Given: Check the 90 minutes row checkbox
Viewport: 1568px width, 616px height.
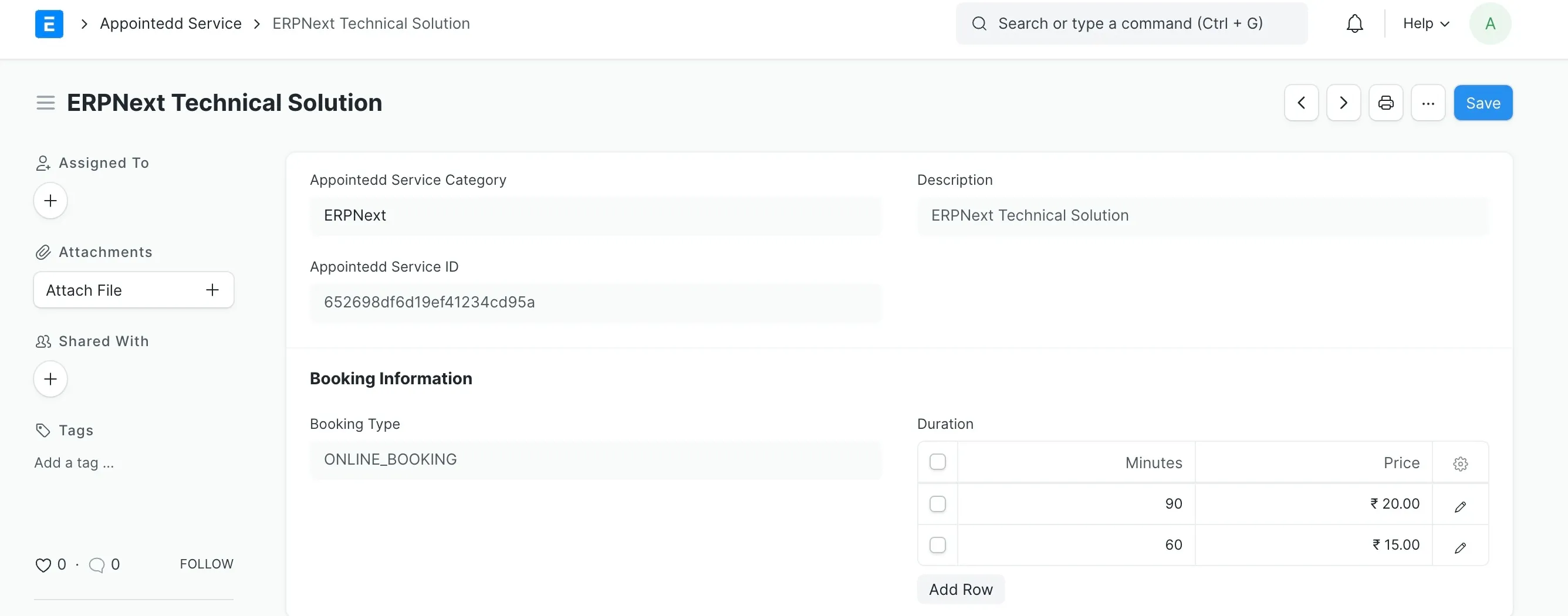Looking at the screenshot, I should [937, 504].
